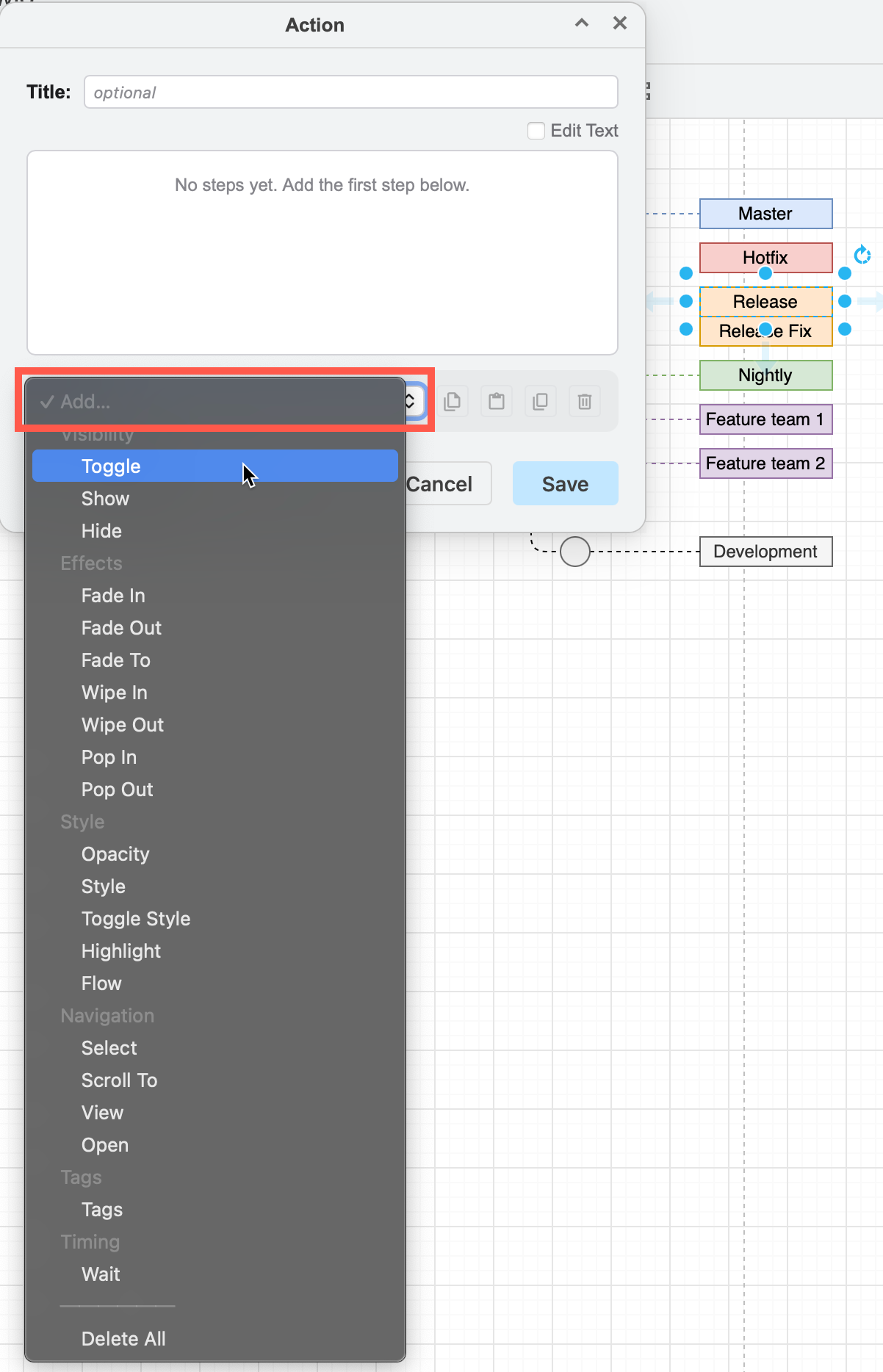Select Toggle from the action menu

point(215,466)
